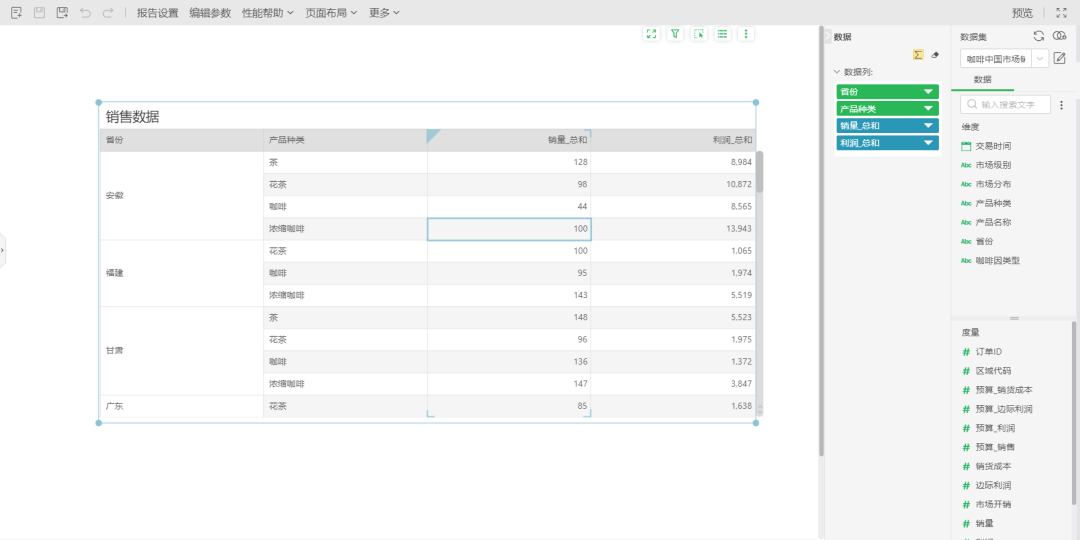Enter fullscreen with top-right icon
Viewport: 1080px width, 540px height.
click(x=1062, y=13)
